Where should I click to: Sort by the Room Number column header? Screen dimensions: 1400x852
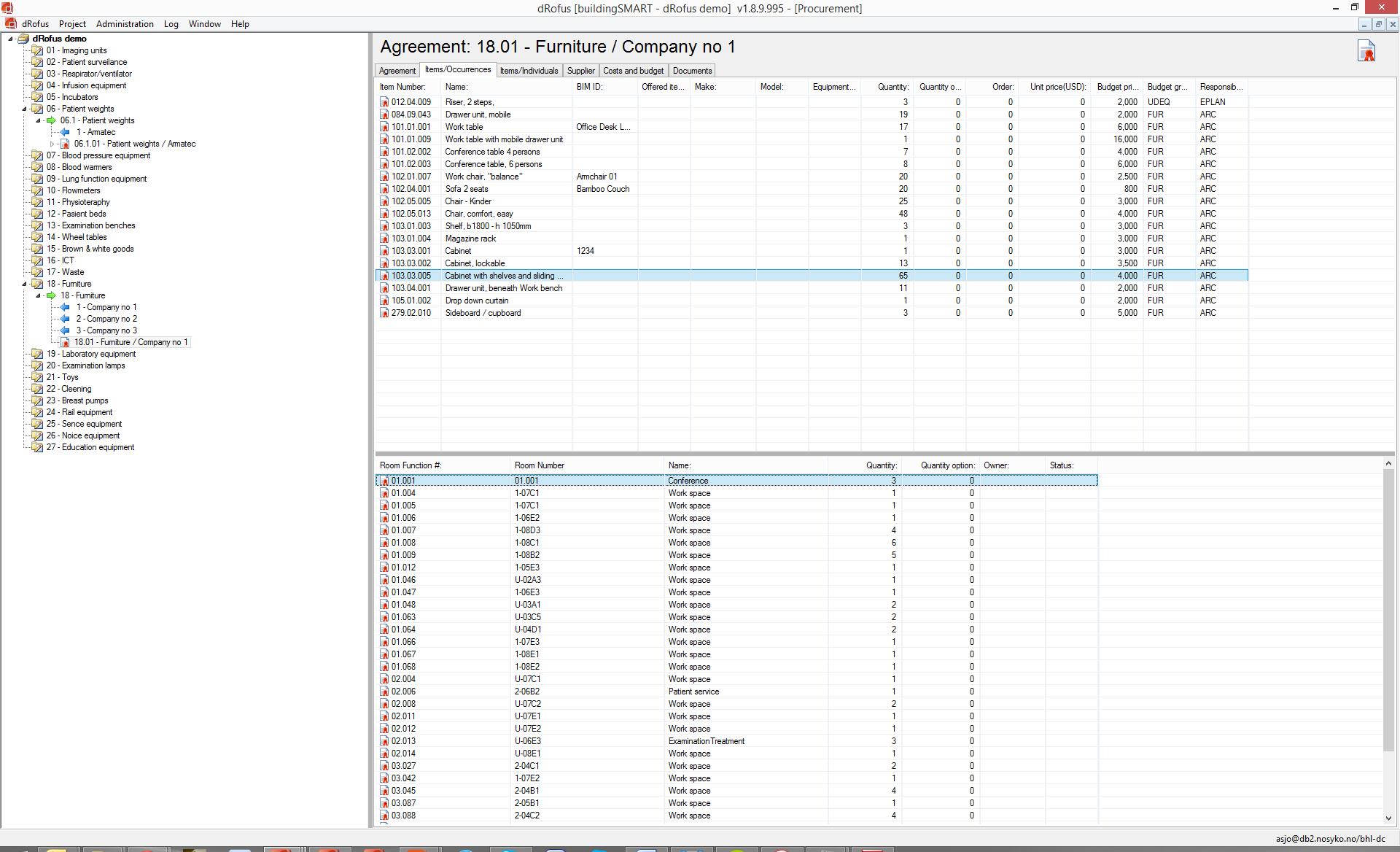click(x=539, y=465)
